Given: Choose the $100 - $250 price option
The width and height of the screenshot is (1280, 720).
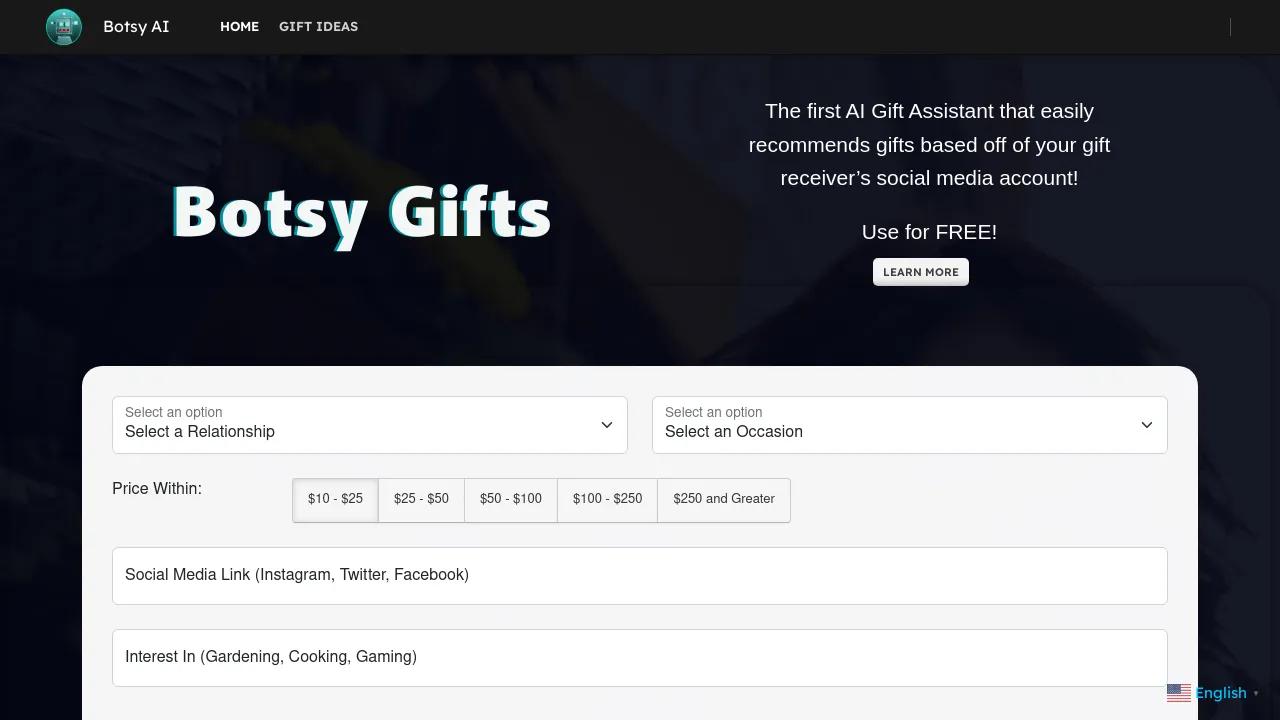Looking at the screenshot, I should (x=607, y=499).
